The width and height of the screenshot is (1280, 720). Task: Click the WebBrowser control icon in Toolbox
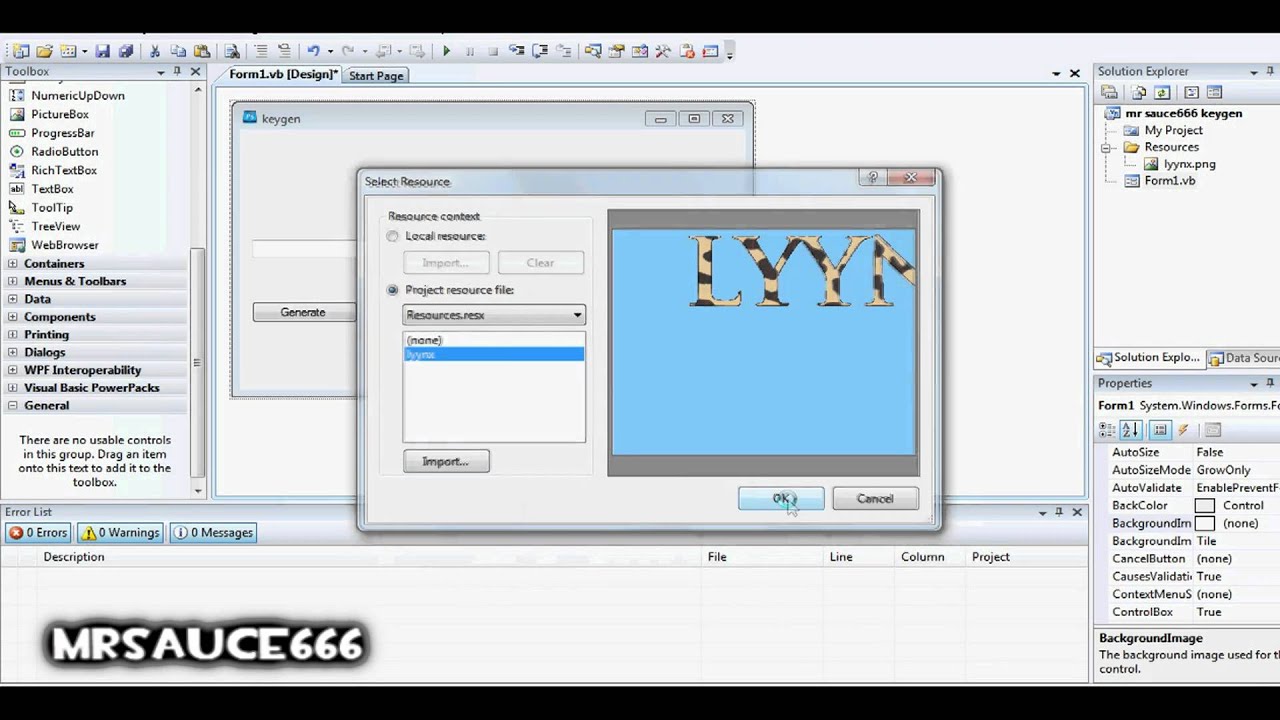16,245
